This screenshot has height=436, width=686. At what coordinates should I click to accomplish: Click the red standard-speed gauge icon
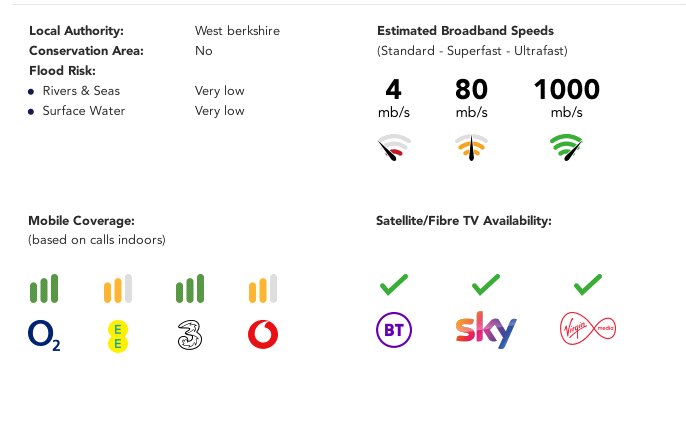[x=394, y=147]
